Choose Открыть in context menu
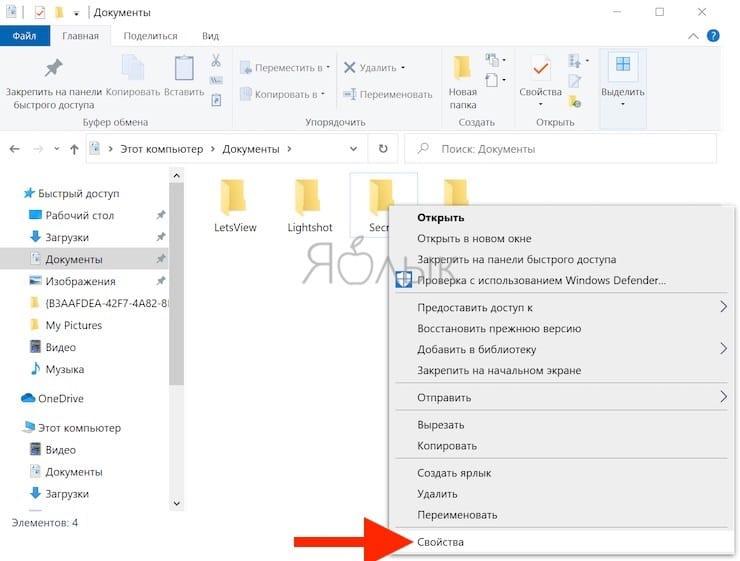 coord(564,218)
